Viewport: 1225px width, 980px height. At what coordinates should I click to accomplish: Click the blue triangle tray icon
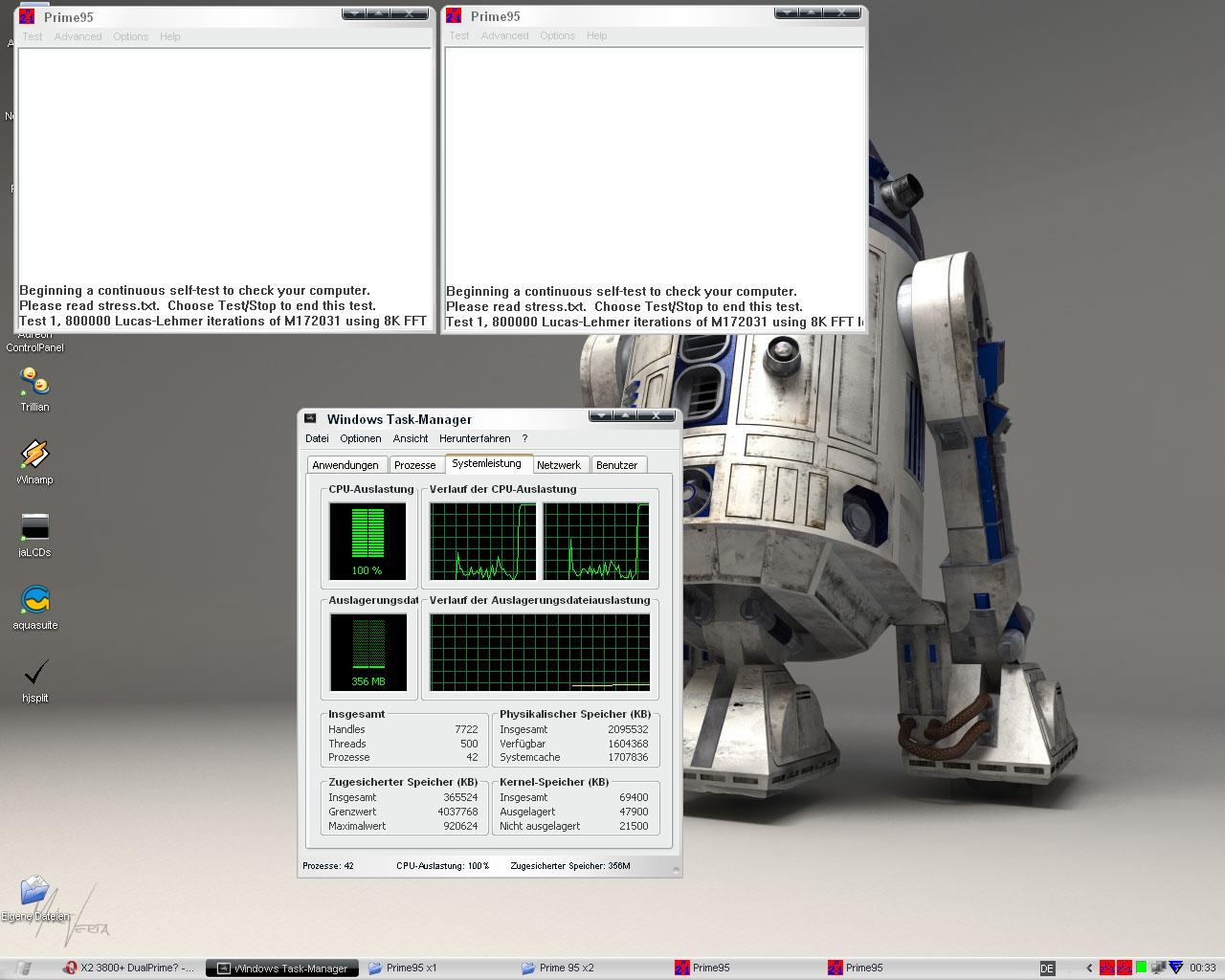pyautogui.click(x=1176, y=968)
